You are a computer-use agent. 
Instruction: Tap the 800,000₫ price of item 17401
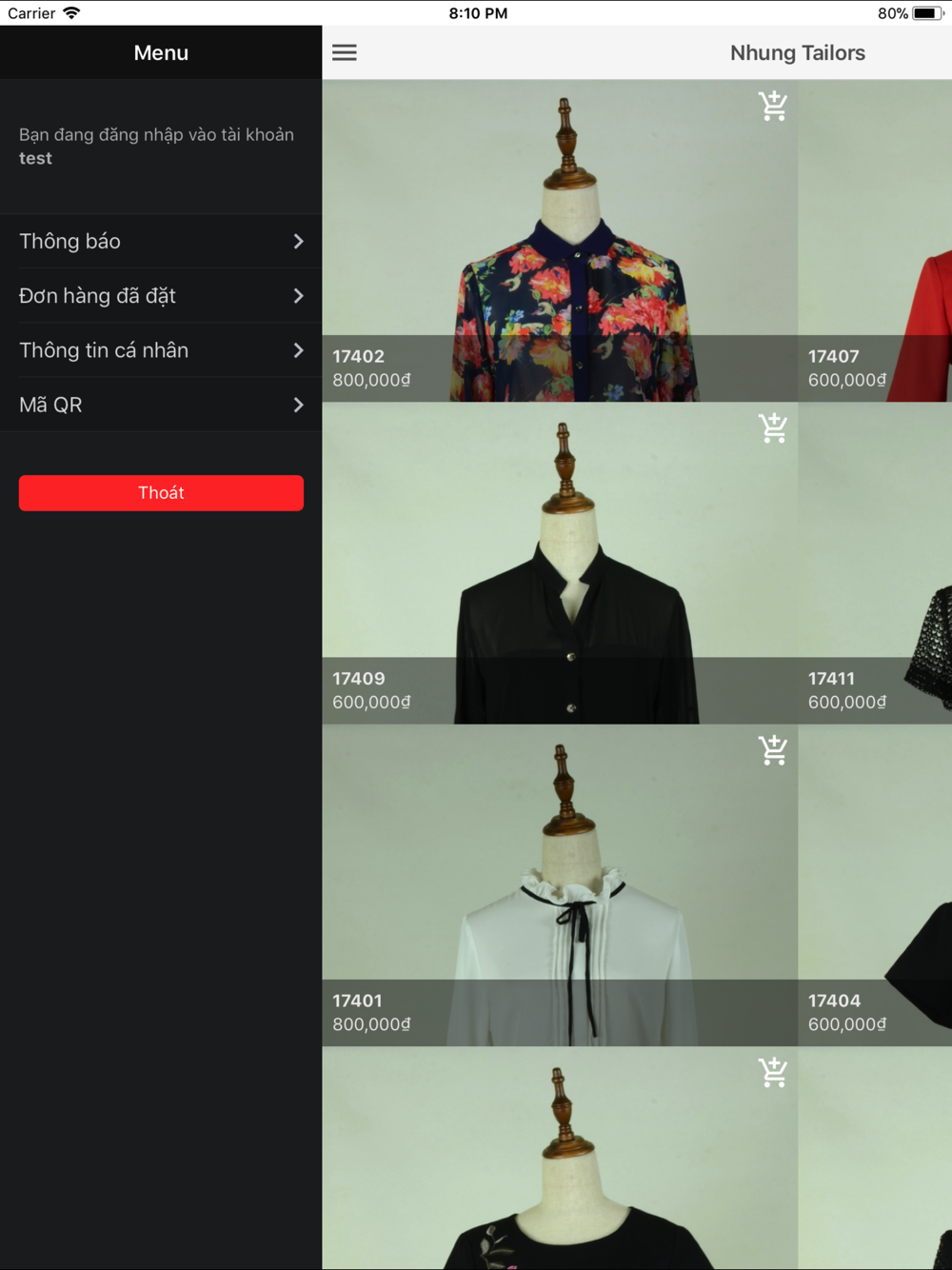tap(372, 1024)
